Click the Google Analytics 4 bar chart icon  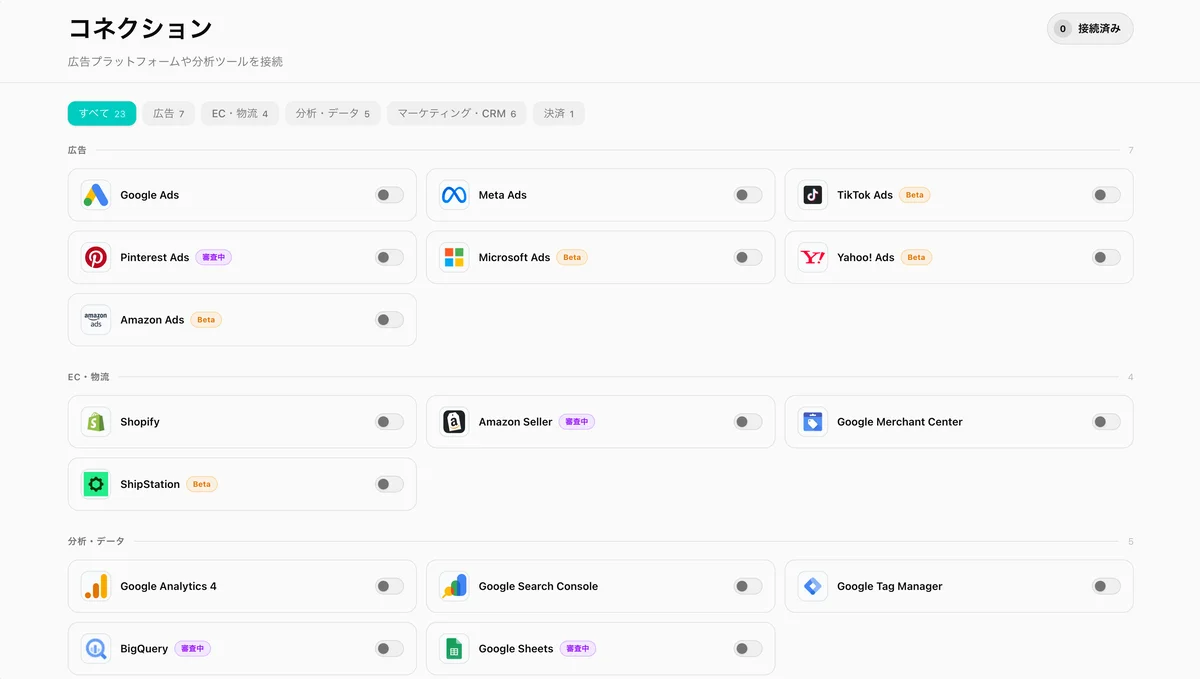[x=95, y=586]
